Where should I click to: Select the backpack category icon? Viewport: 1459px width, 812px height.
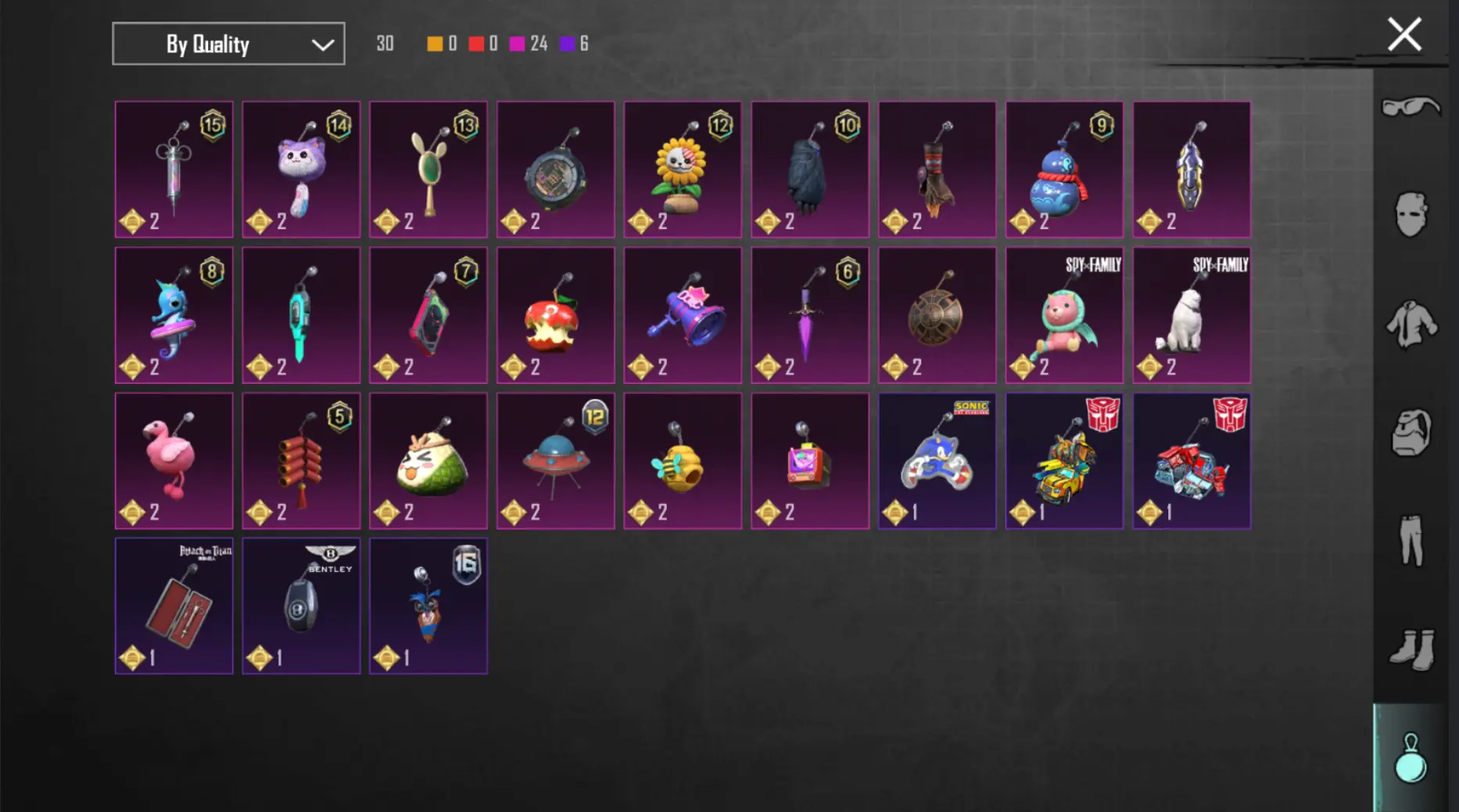pyautogui.click(x=1412, y=431)
